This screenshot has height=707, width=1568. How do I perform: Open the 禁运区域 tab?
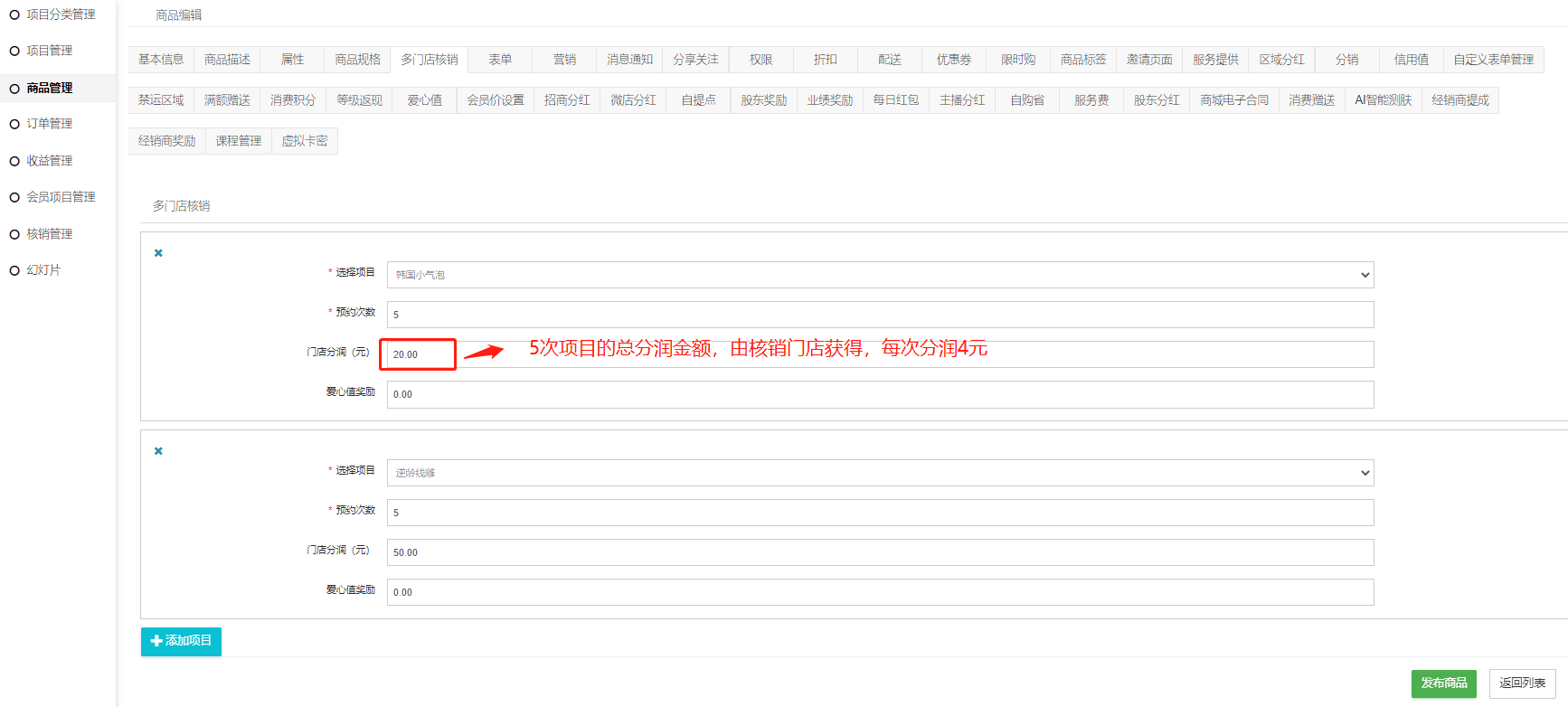point(161,100)
